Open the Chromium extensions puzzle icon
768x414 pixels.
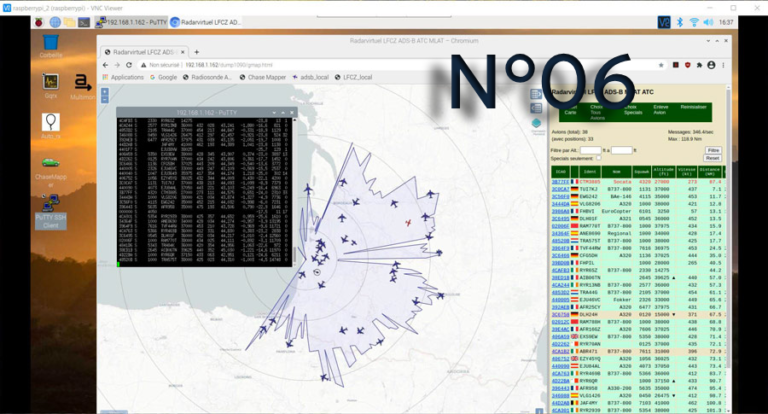coord(699,65)
